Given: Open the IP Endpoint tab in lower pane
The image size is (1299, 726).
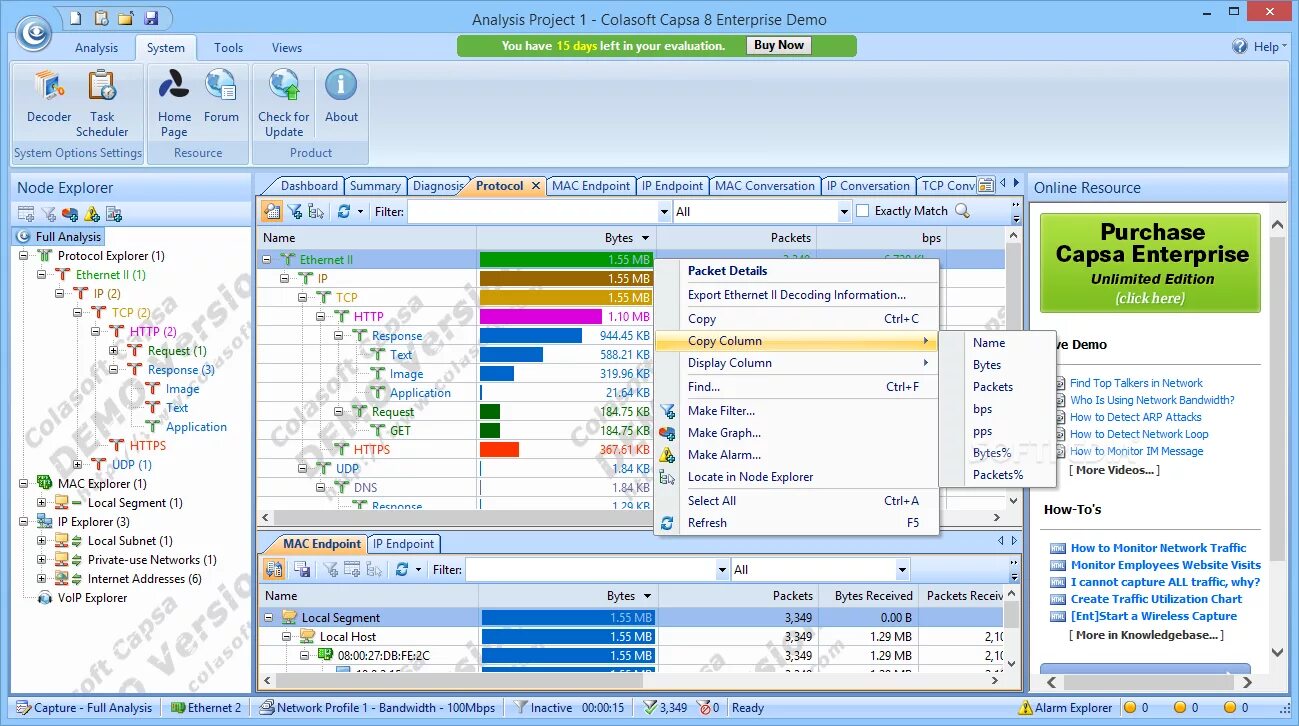Looking at the screenshot, I should pyautogui.click(x=404, y=544).
